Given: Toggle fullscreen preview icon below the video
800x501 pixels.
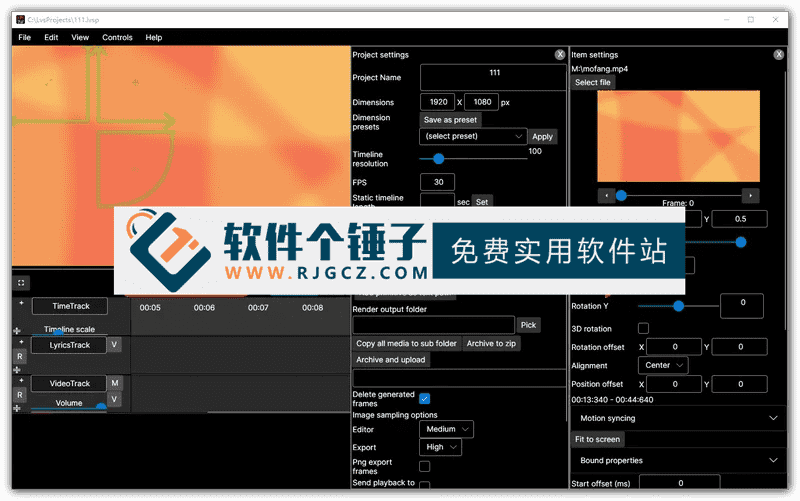Looking at the screenshot, I should (21, 283).
